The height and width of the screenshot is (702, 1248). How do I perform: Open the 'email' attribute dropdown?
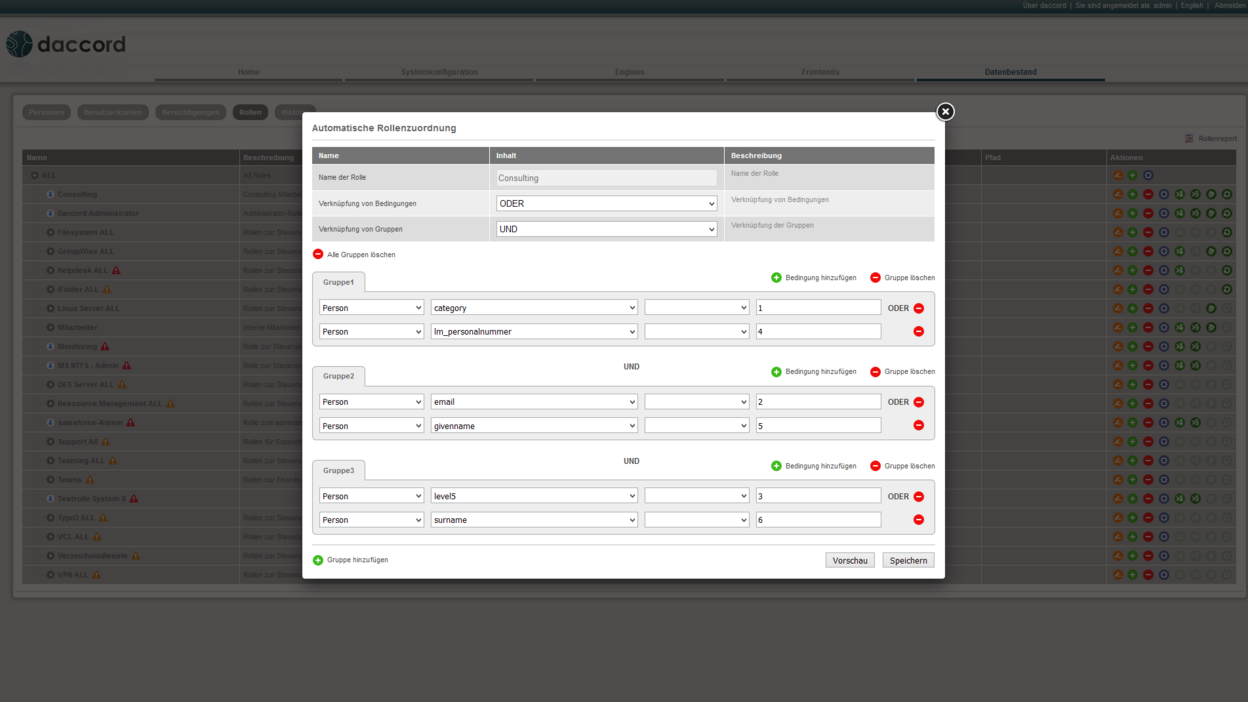534,402
